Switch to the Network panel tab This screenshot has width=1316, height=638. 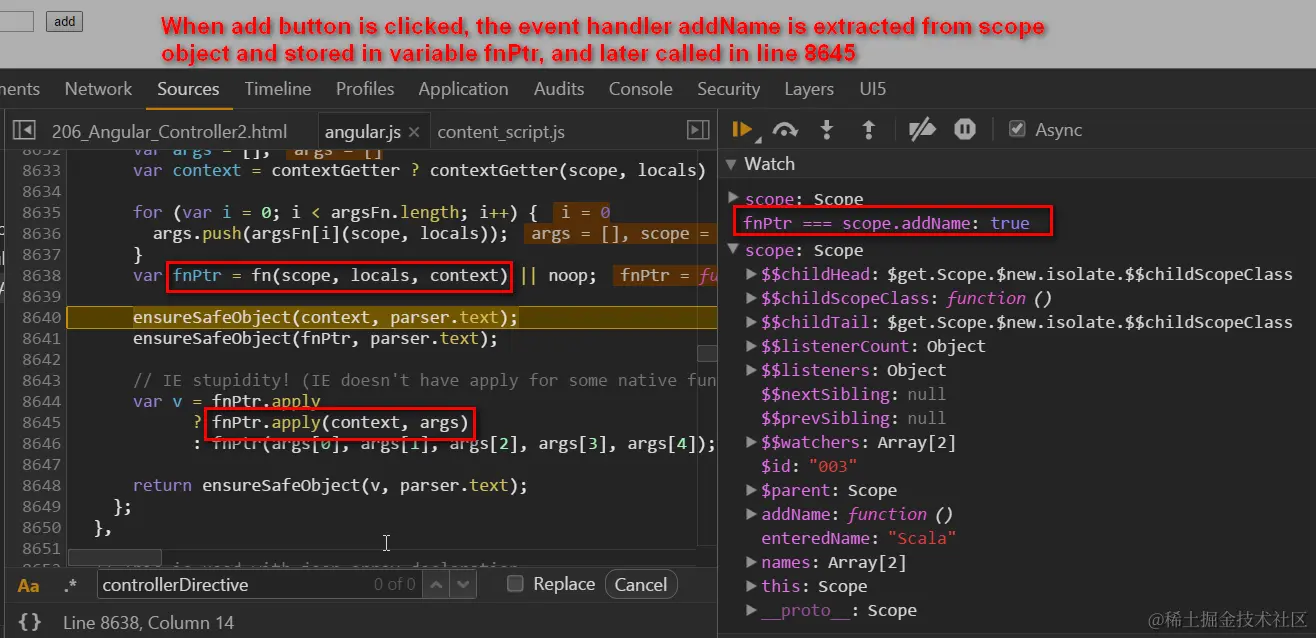[98, 89]
